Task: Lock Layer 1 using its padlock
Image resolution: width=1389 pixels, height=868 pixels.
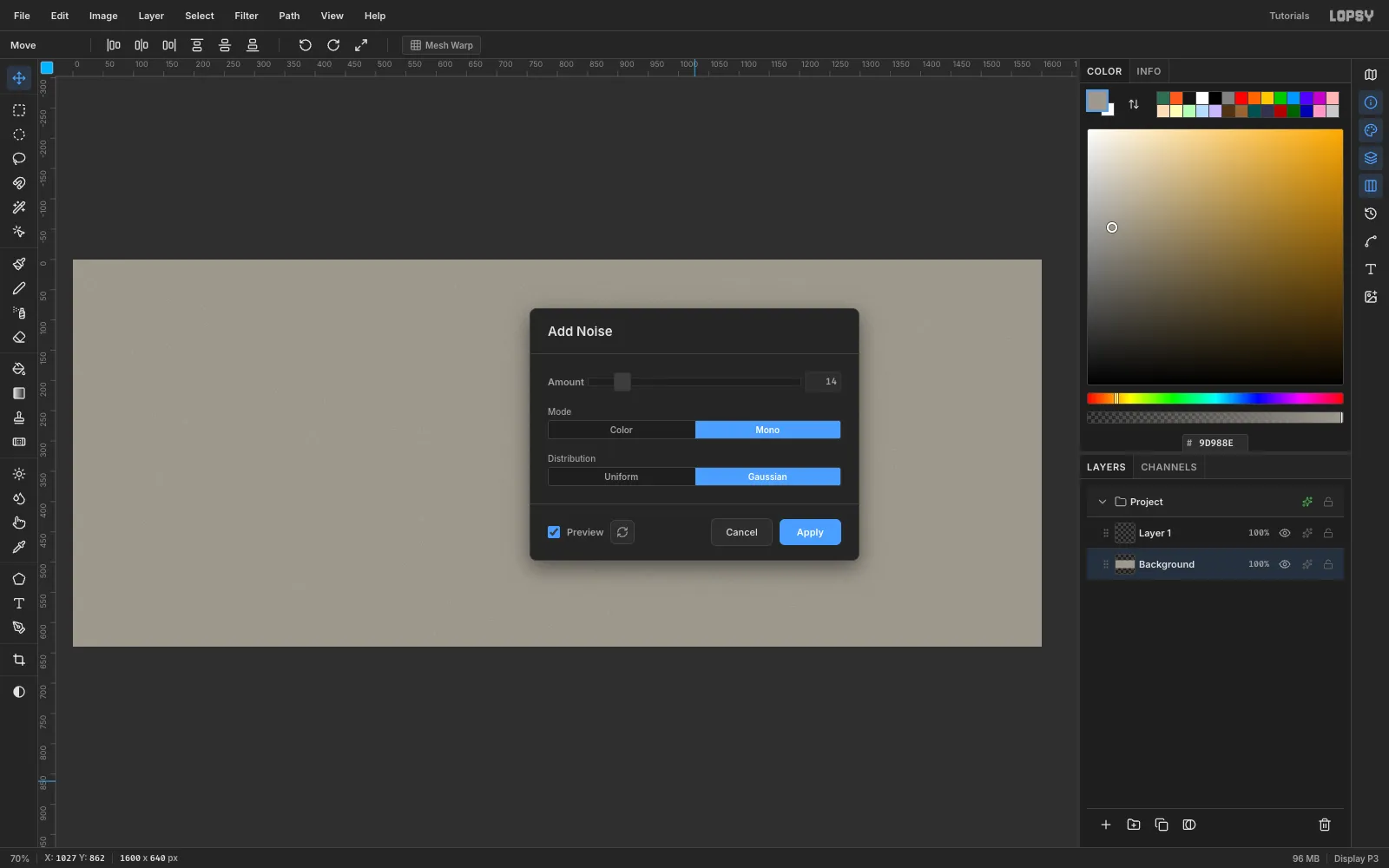Action: (1328, 533)
